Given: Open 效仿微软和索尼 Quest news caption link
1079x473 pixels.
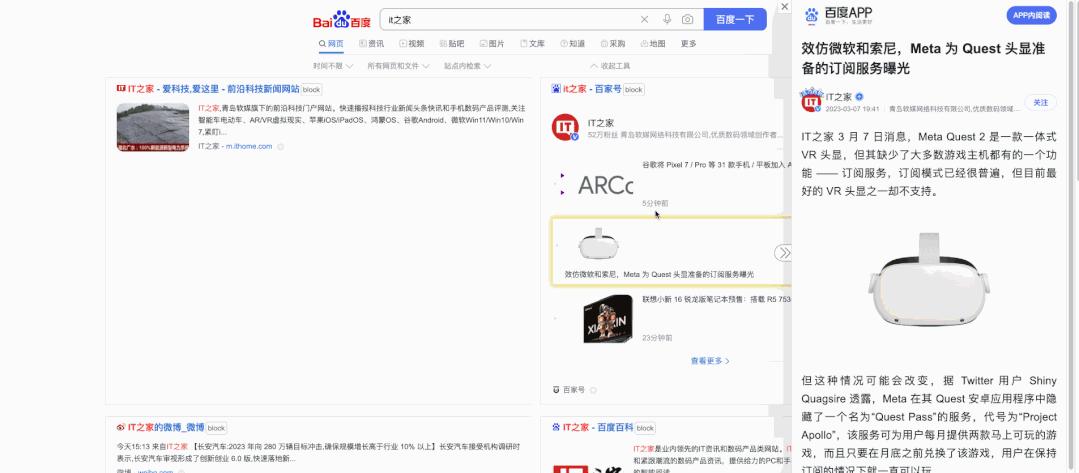Looking at the screenshot, I should point(659,274).
